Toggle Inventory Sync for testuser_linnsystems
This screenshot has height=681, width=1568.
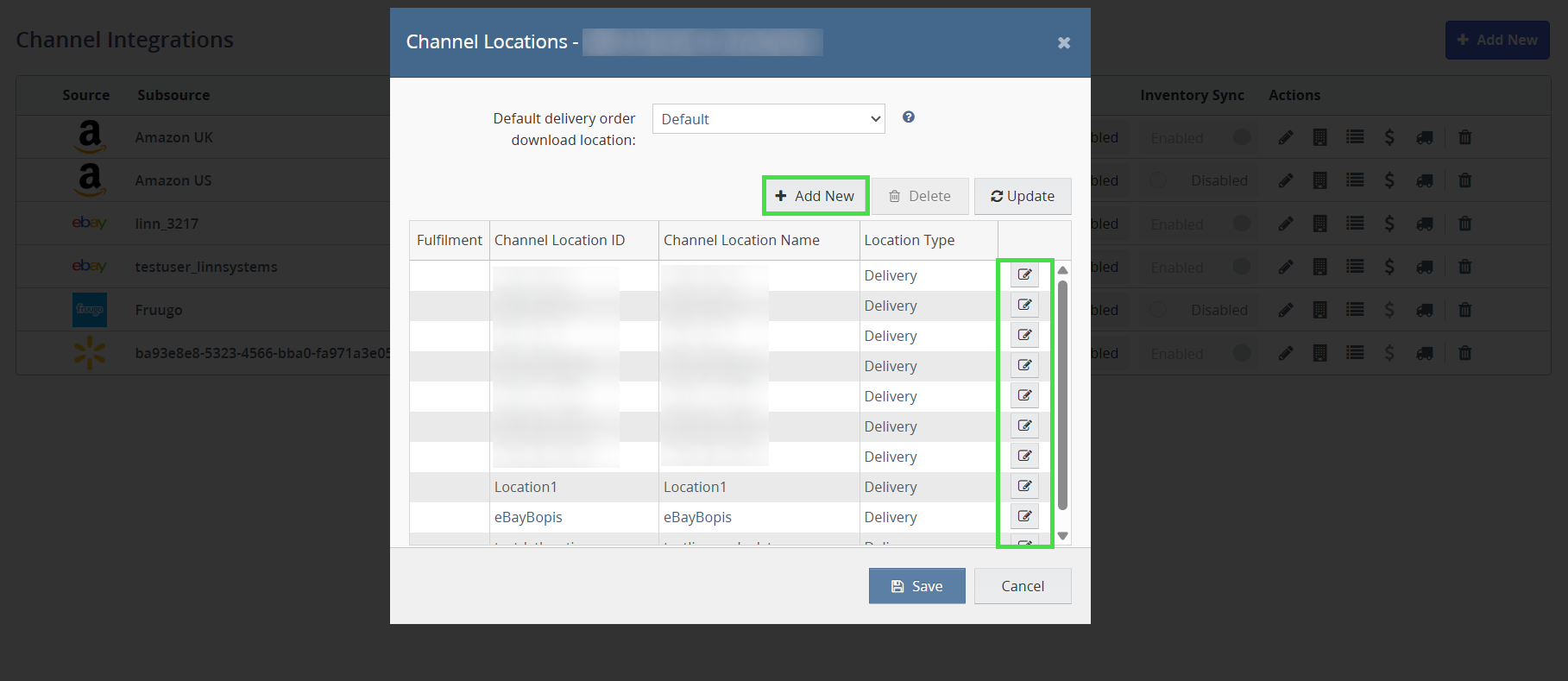(1200, 267)
